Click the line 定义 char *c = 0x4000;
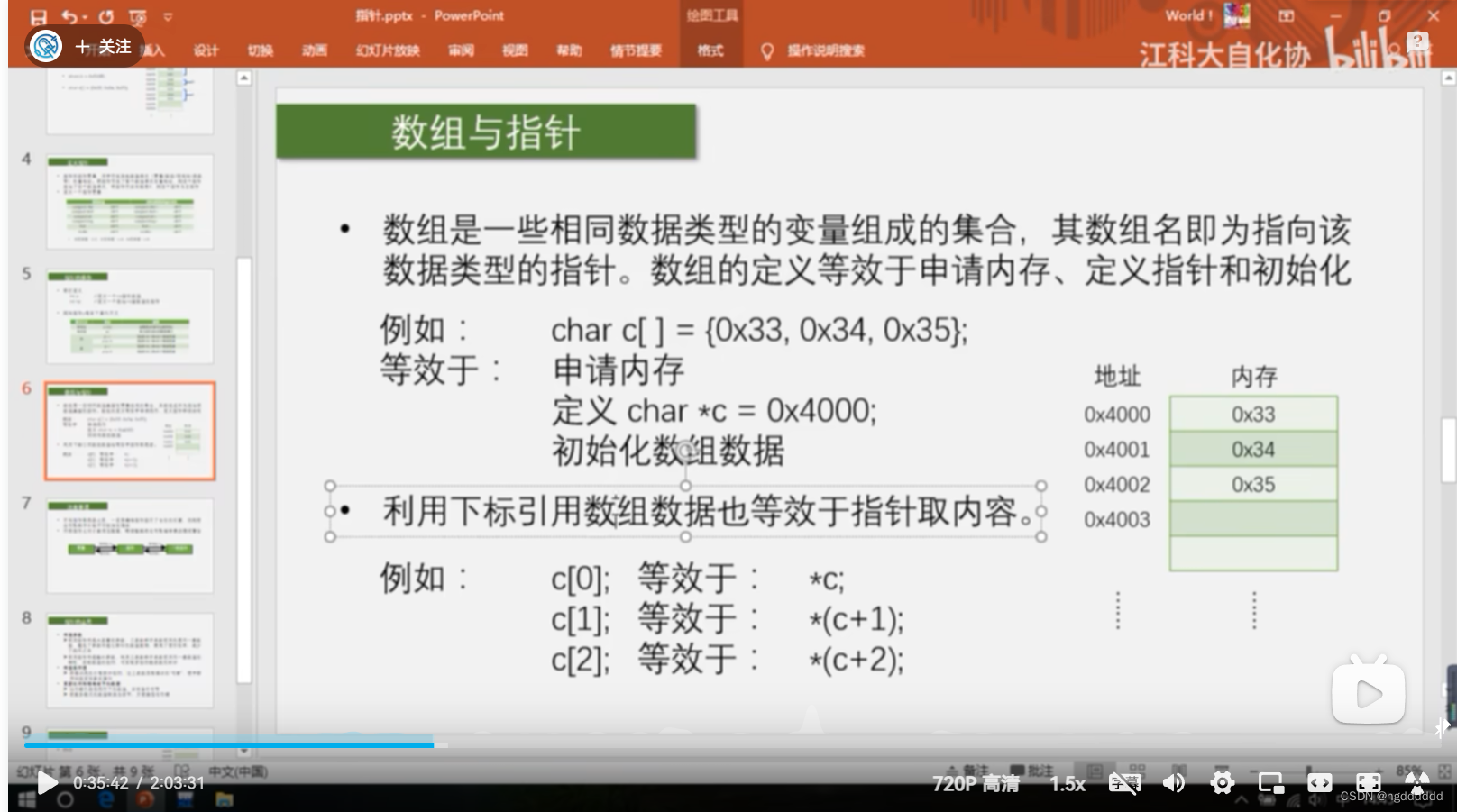This screenshot has width=1457, height=812. point(714,411)
